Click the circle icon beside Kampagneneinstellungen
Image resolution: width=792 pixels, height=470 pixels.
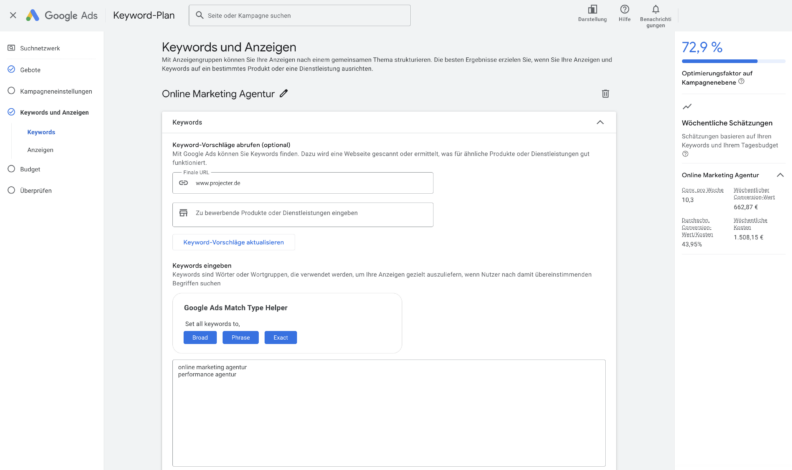tap(11, 91)
